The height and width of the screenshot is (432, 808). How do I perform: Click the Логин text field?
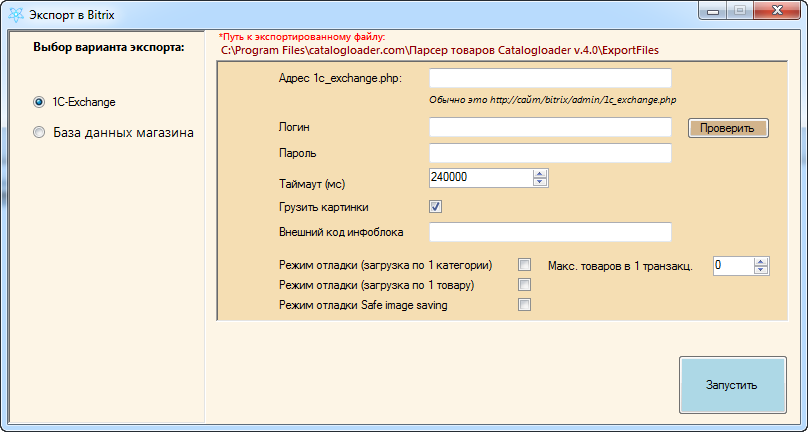pos(550,127)
